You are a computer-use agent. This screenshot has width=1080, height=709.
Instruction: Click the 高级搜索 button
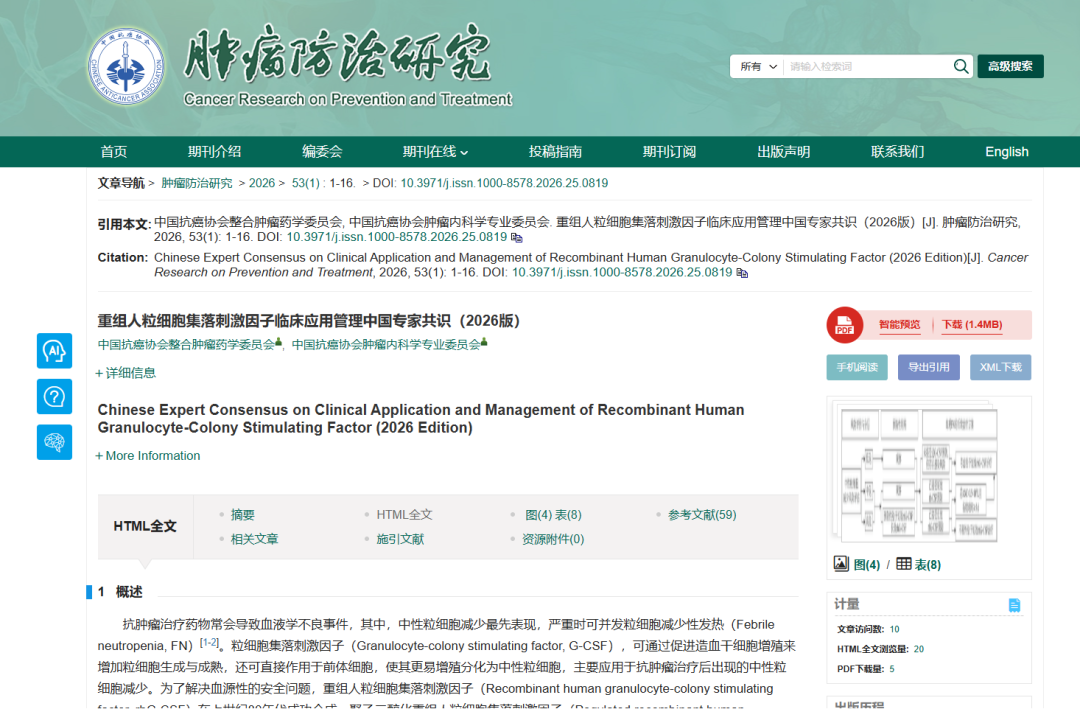(x=1010, y=66)
